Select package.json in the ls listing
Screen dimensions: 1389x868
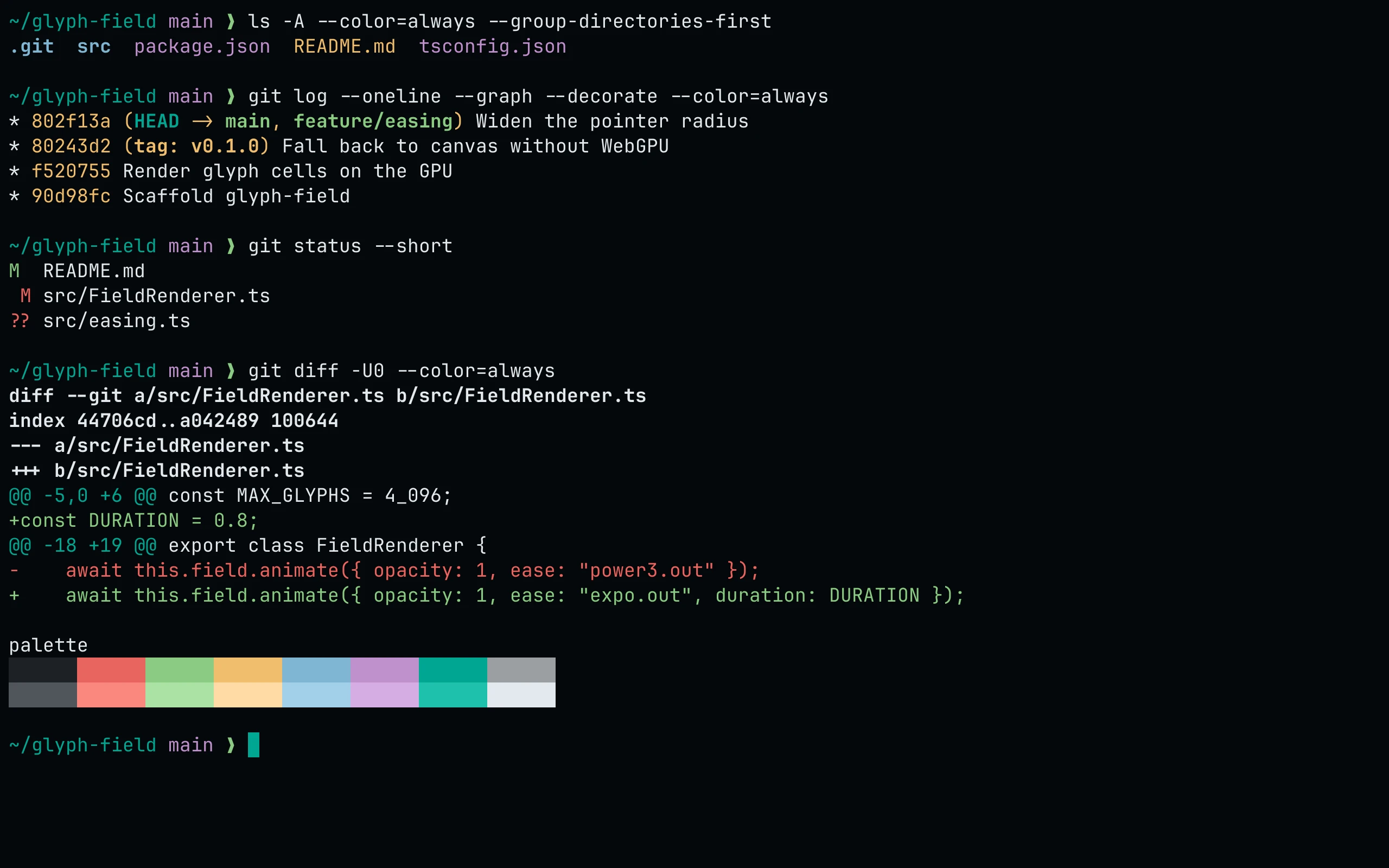coord(202,47)
